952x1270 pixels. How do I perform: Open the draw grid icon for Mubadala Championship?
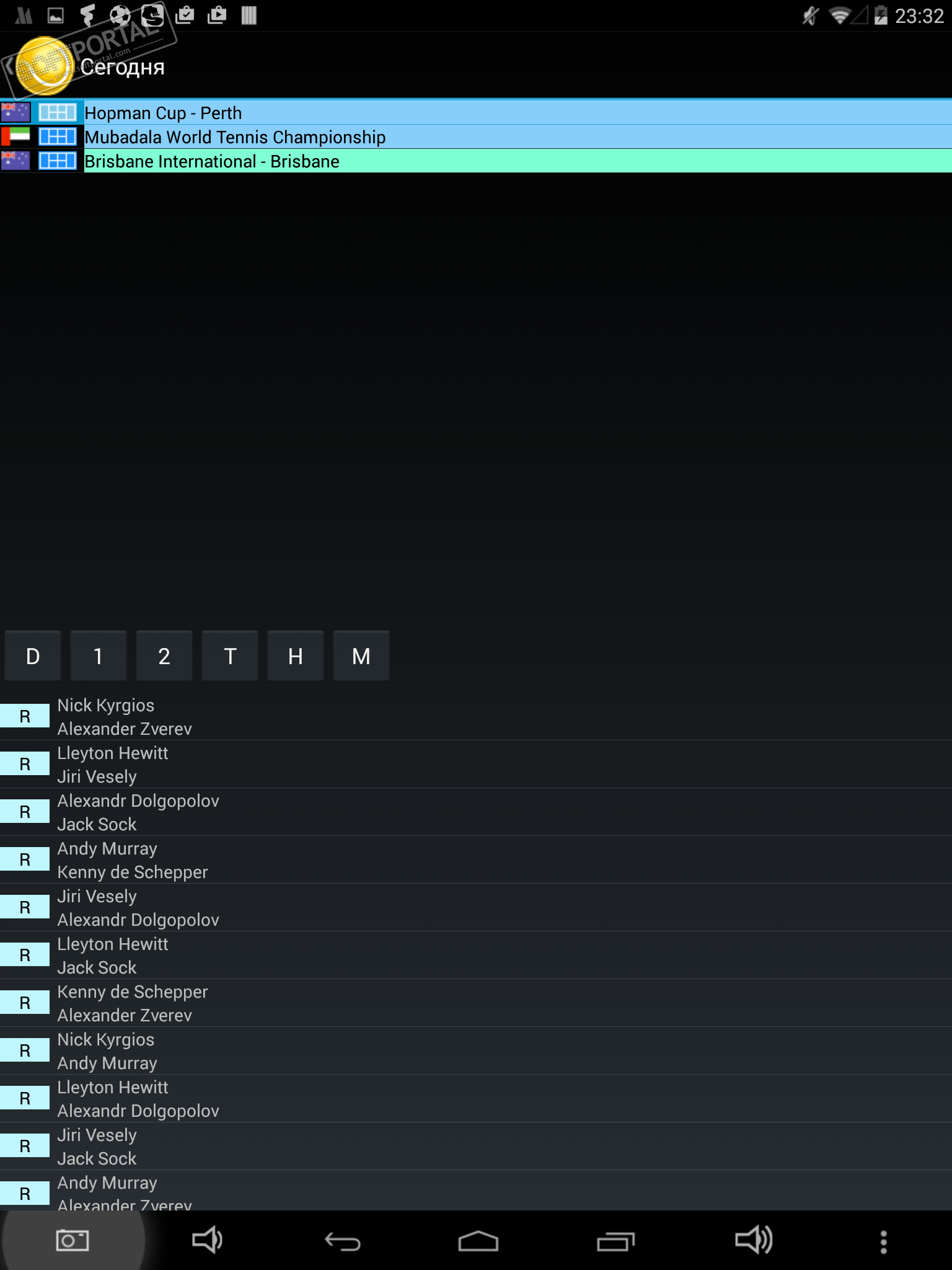[x=57, y=136]
